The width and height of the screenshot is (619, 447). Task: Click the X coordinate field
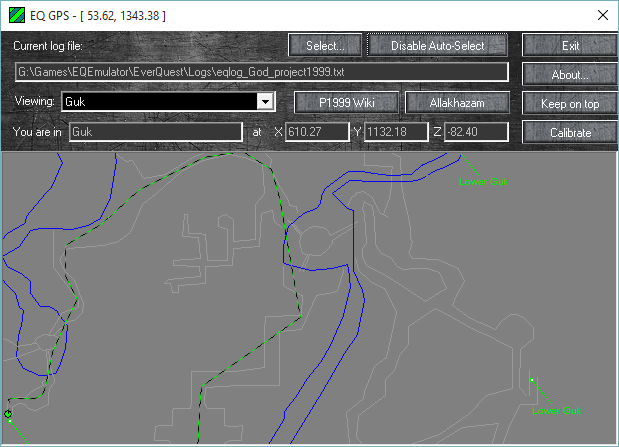[316, 132]
